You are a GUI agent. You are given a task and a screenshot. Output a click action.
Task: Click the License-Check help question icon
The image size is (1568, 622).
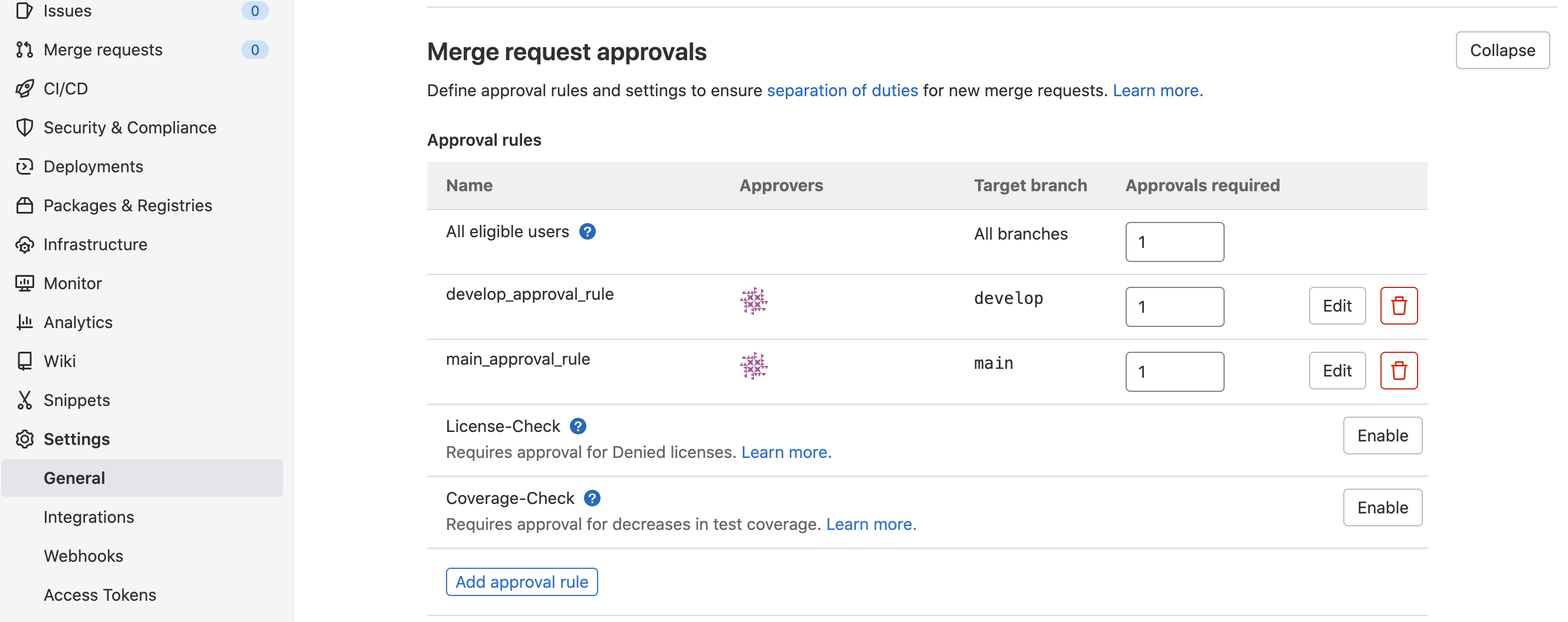pyautogui.click(x=578, y=426)
